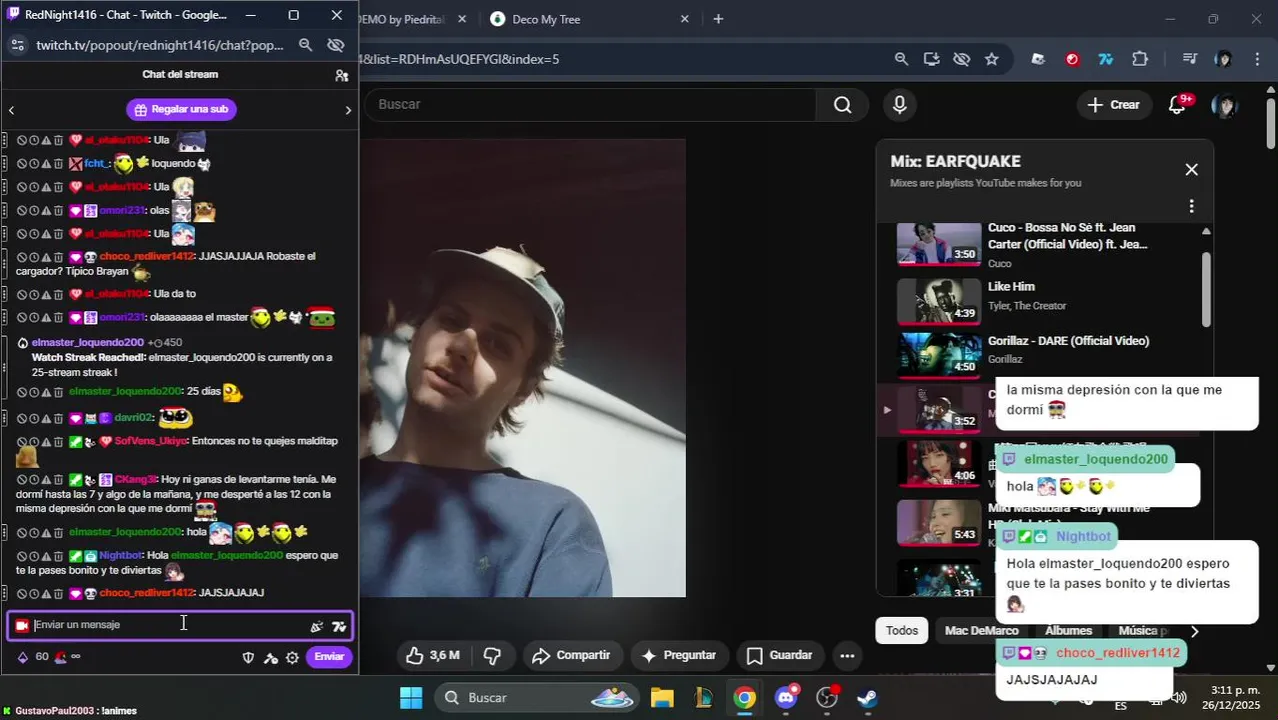Open YouTube notifications bell with 9+

click(x=1178, y=105)
